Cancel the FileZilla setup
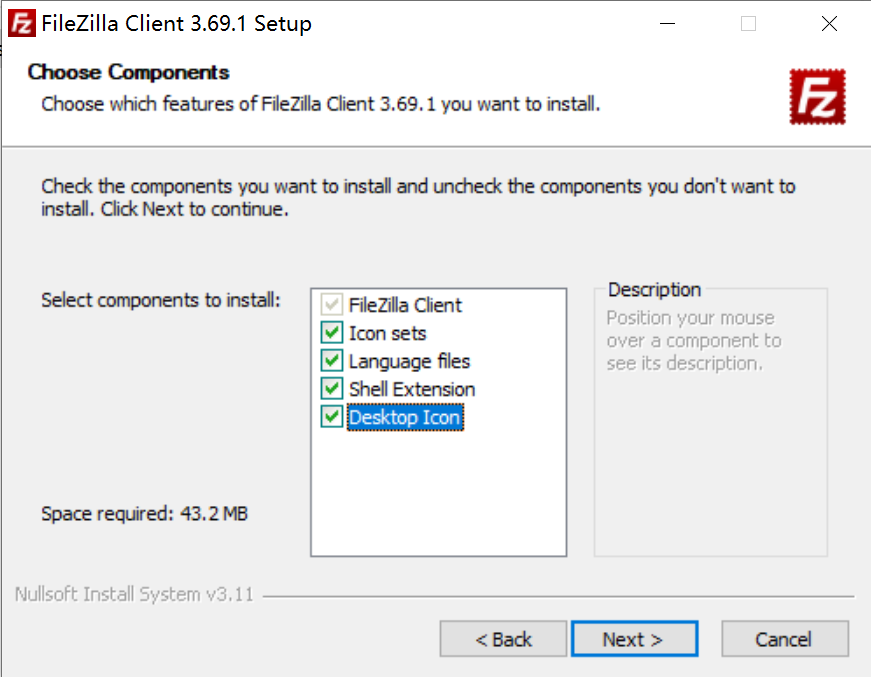The width and height of the screenshot is (871, 677). 784,639
